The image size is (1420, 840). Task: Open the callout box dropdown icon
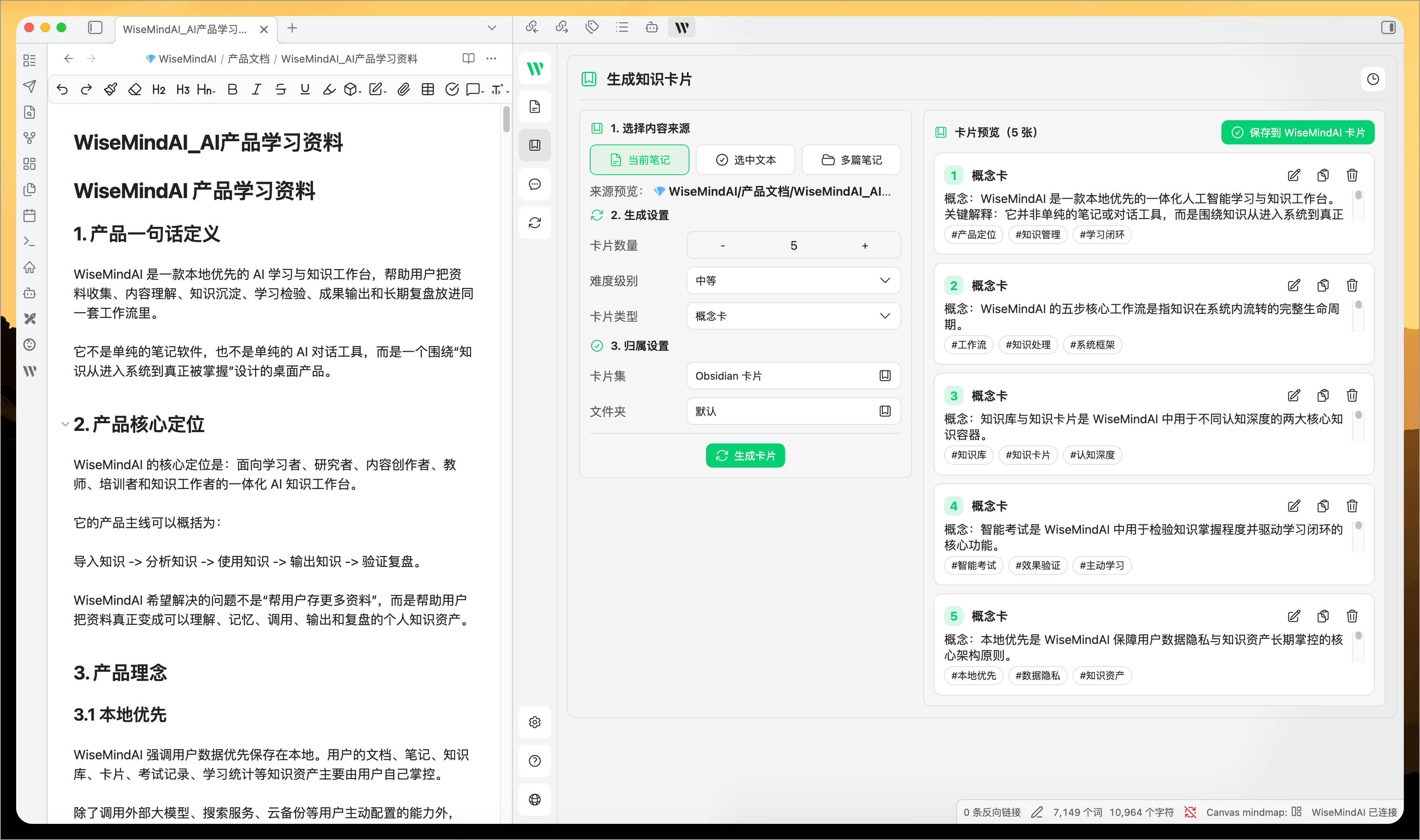(x=475, y=90)
